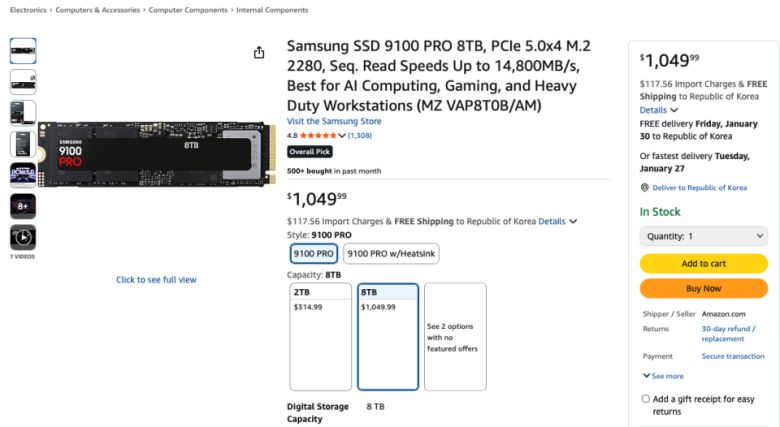Select 9100 PRO w/Heatsink style option
Viewport: 780px width, 427px height.
point(391,254)
